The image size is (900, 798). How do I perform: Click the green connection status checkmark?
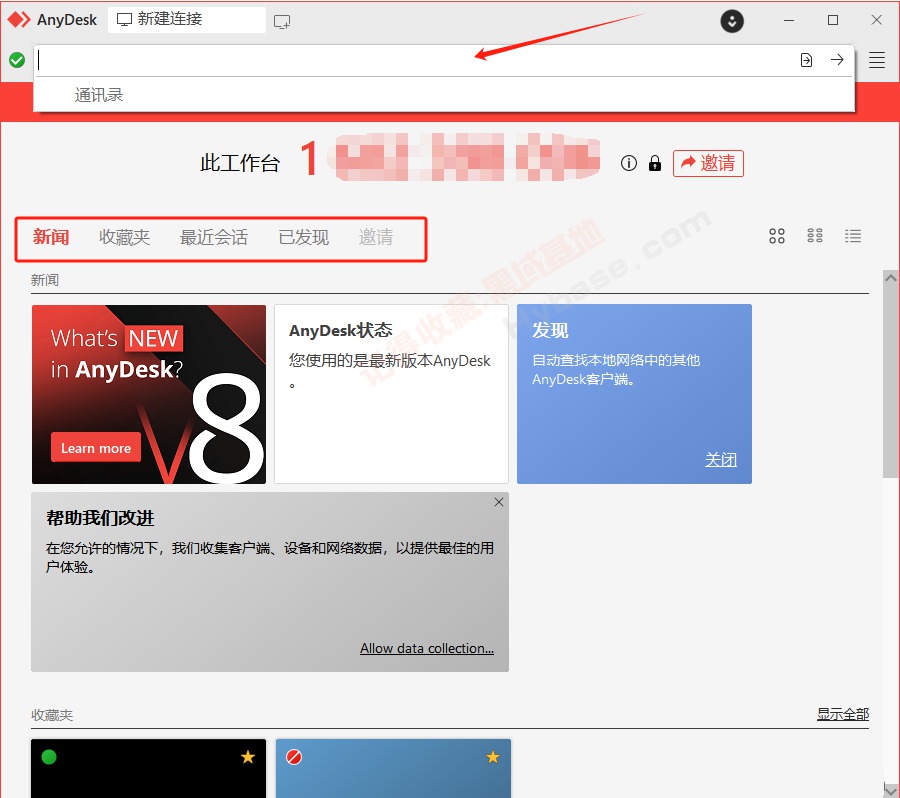click(17, 60)
